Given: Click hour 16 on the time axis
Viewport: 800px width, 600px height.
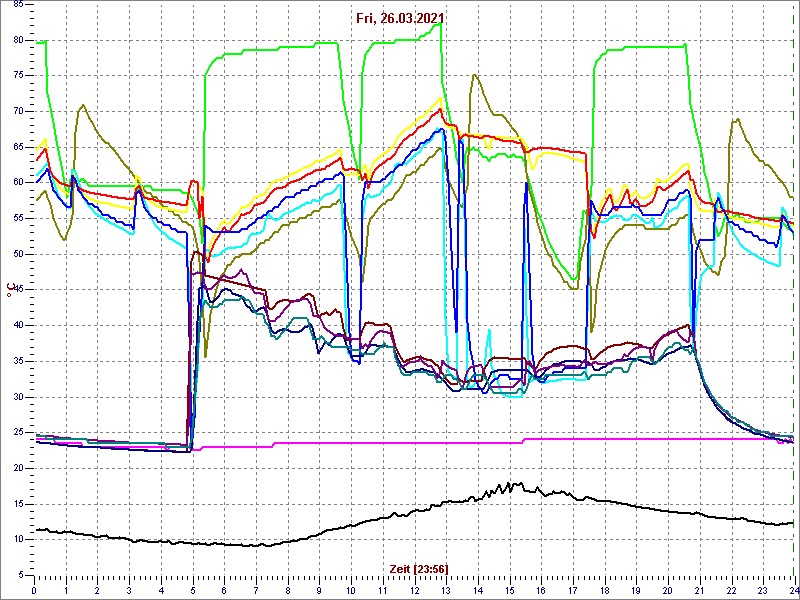Looking at the screenshot, I should tap(540, 591).
